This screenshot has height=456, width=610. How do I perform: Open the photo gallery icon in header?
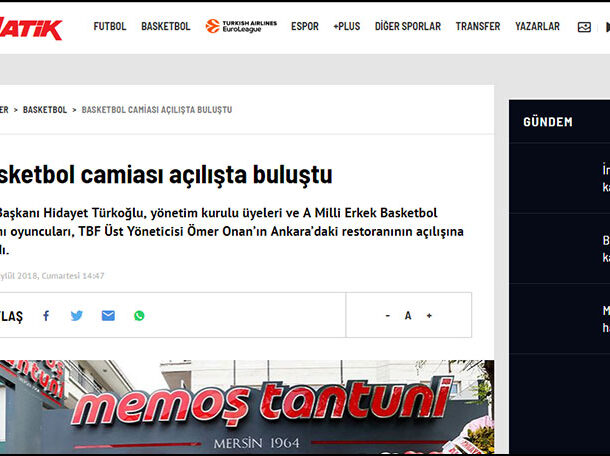[x=584, y=27]
